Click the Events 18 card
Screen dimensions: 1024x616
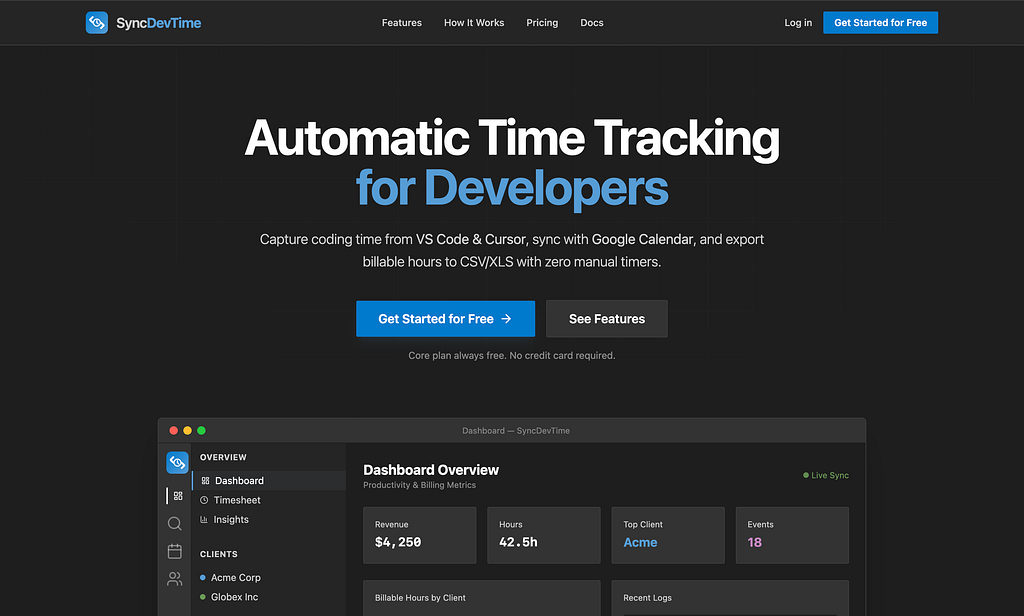[792, 535]
